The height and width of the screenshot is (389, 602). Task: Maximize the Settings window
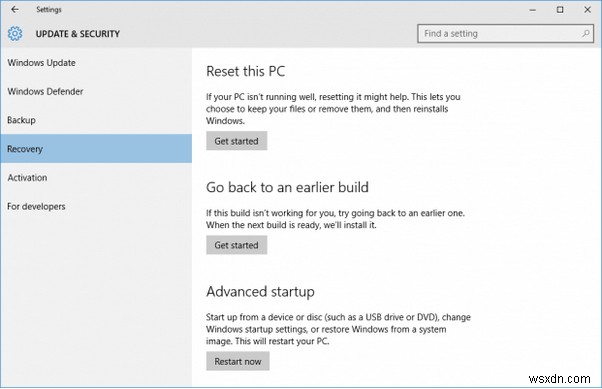coord(560,10)
